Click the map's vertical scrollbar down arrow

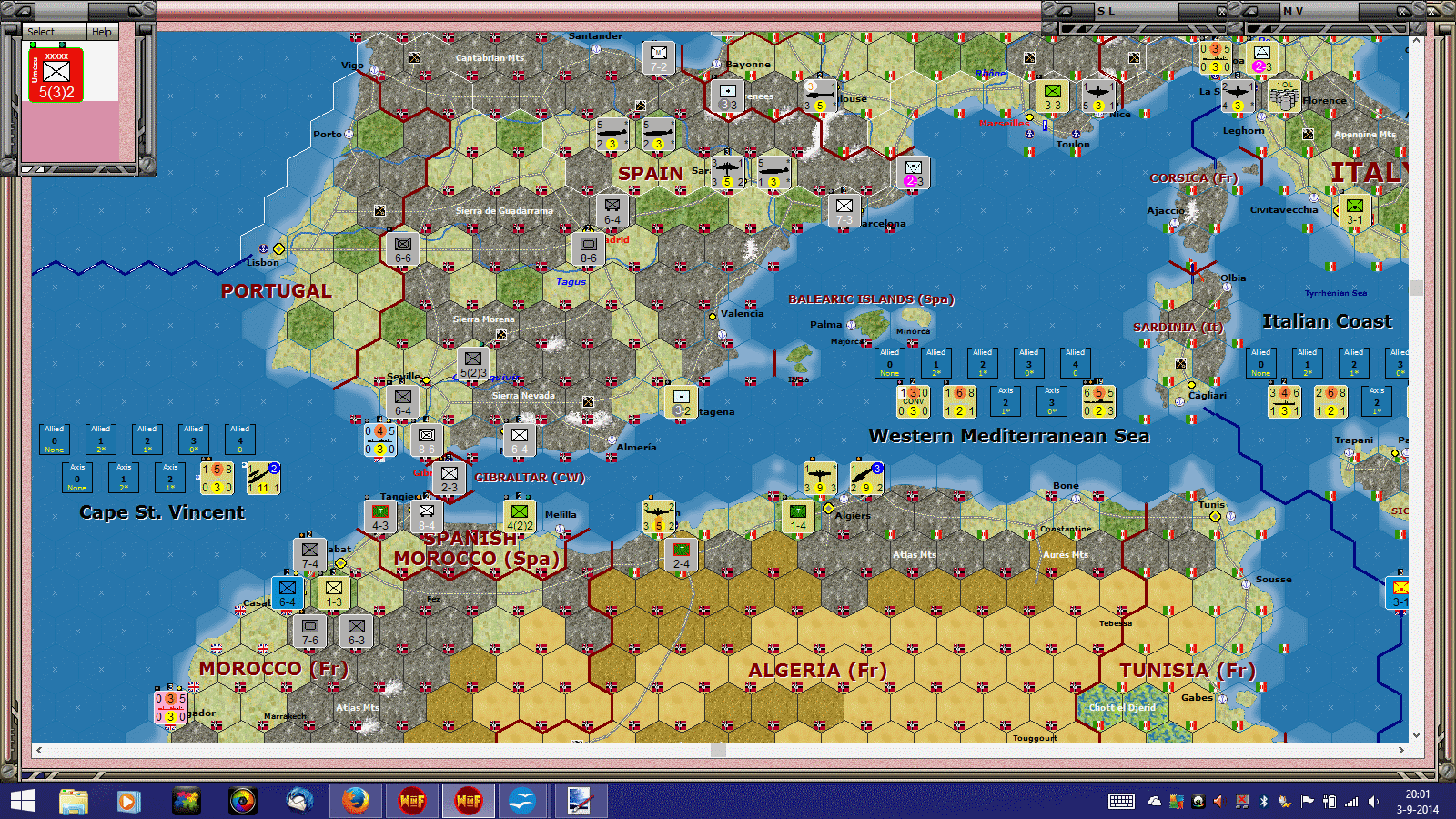point(1416,735)
